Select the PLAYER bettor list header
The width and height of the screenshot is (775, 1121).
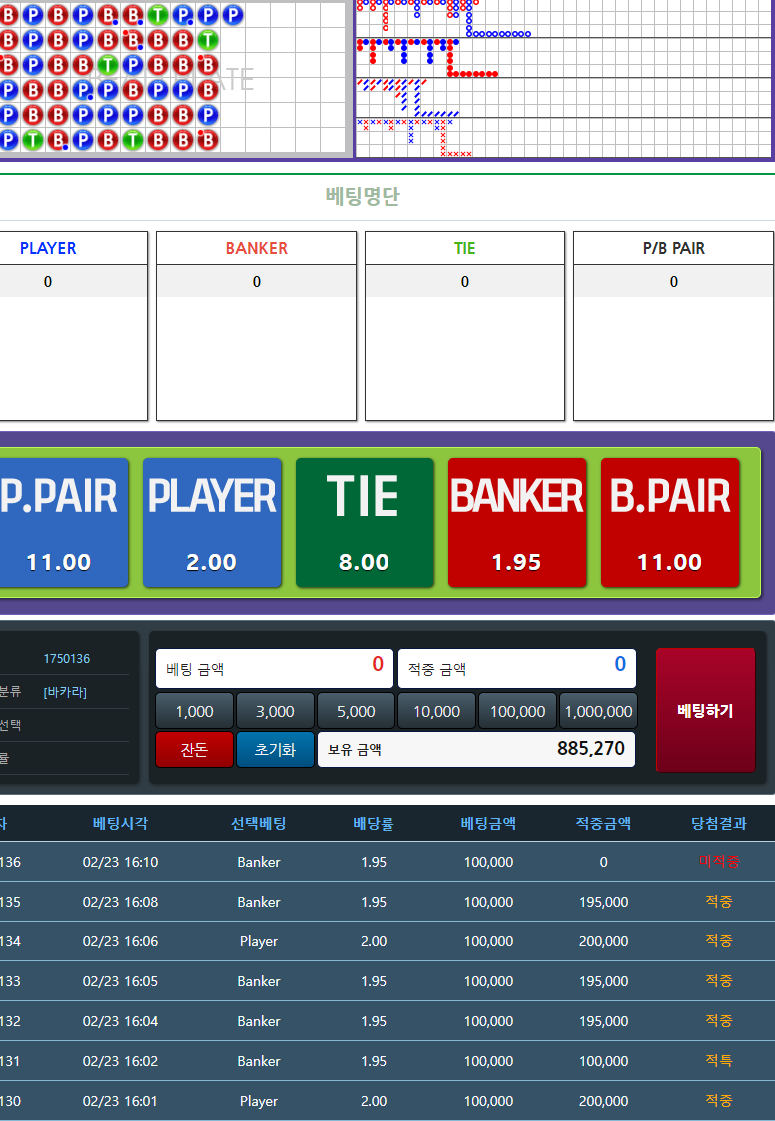(48, 248)
